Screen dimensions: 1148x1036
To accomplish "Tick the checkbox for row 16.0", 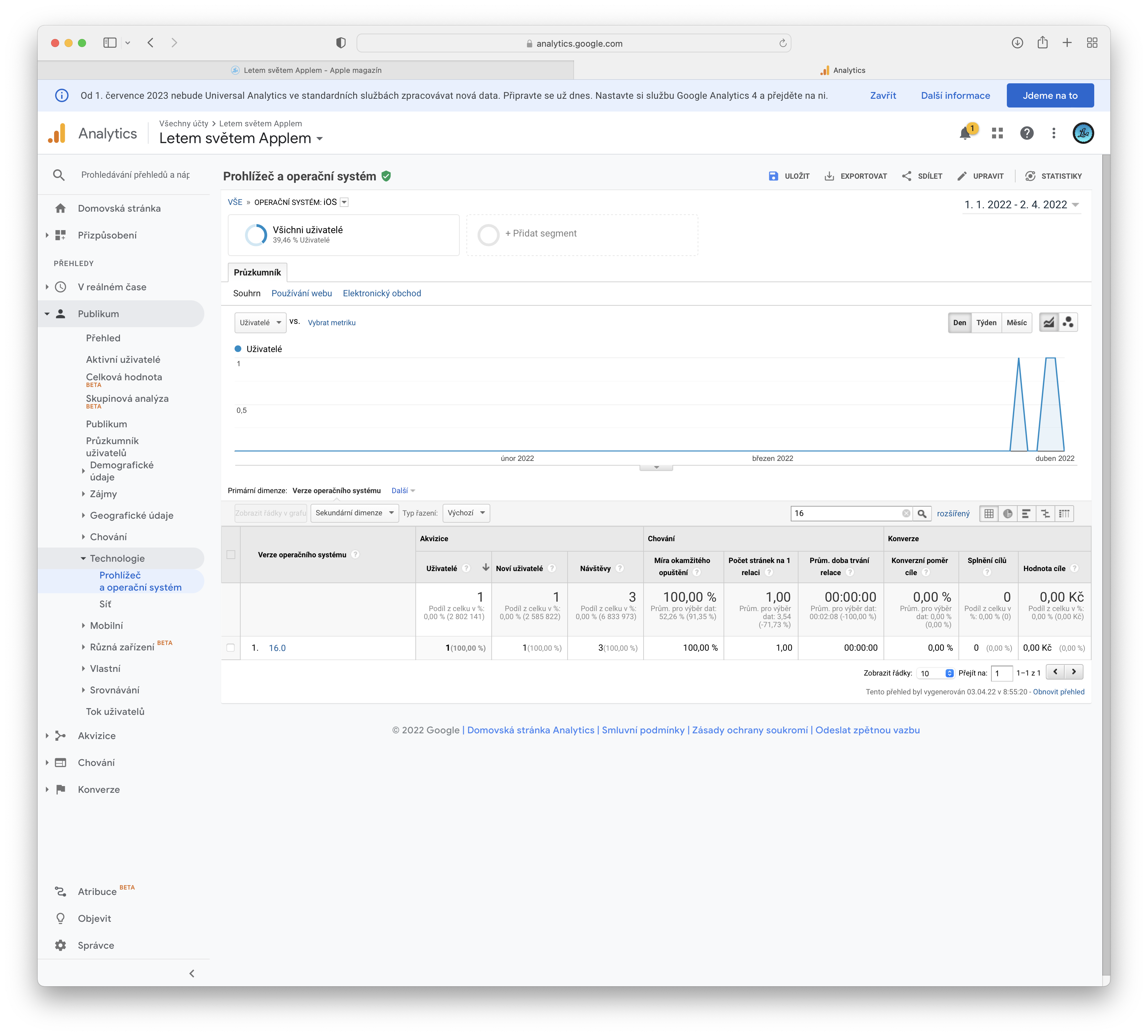I will click(x=231, y=648).
